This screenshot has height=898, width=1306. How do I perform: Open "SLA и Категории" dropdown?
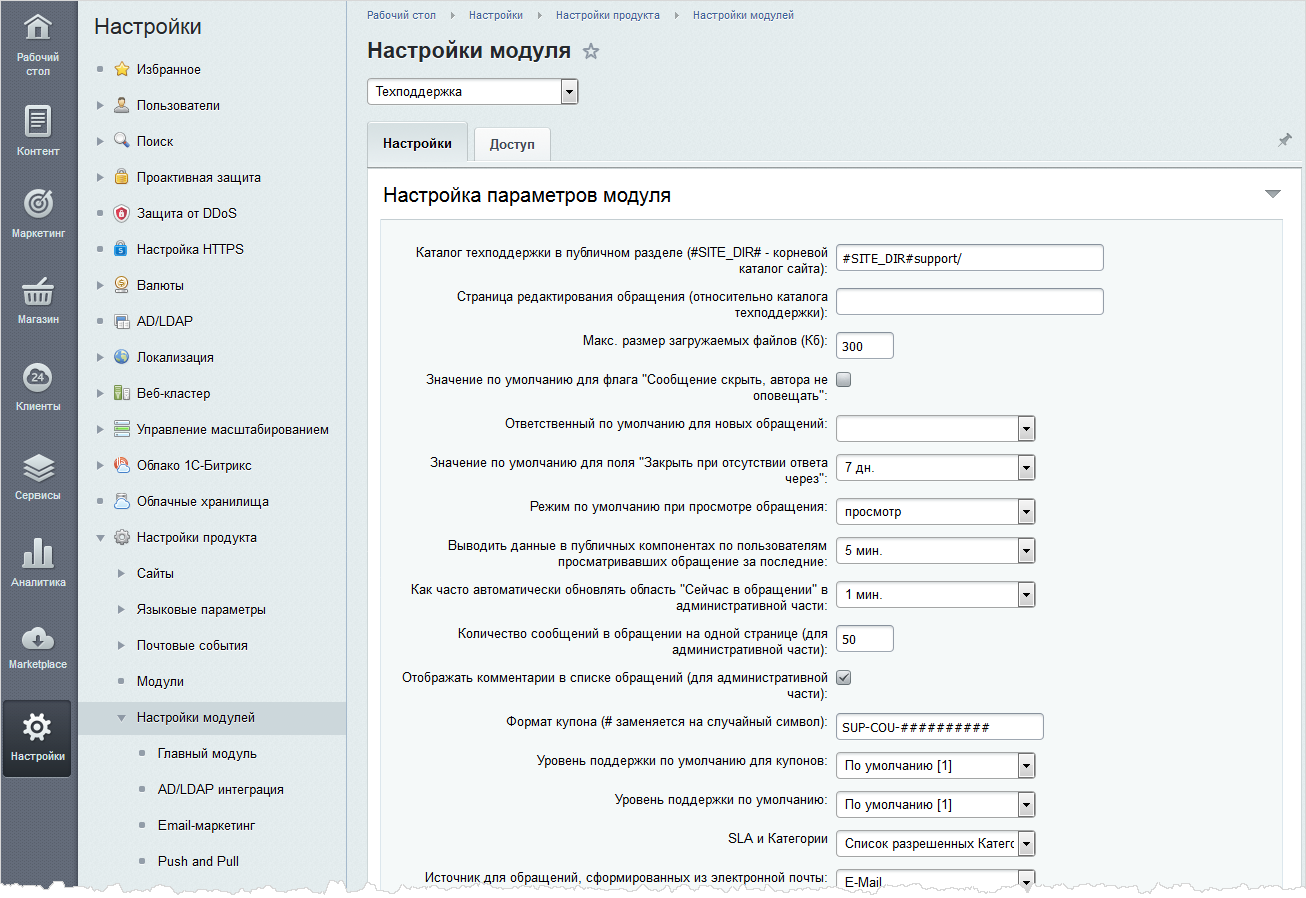point(935,843)
